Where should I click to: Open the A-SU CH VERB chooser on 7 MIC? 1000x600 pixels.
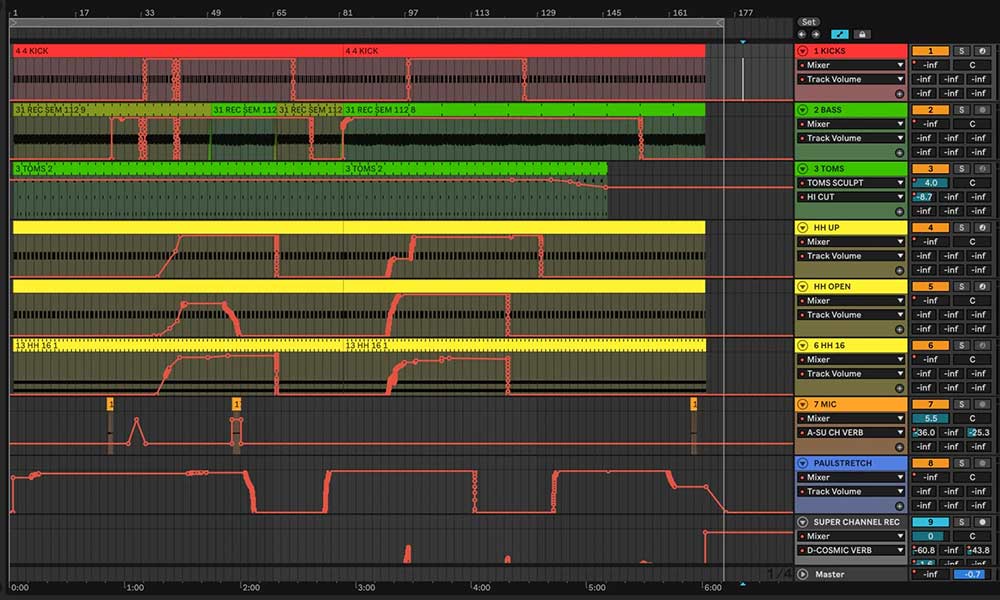850,432
